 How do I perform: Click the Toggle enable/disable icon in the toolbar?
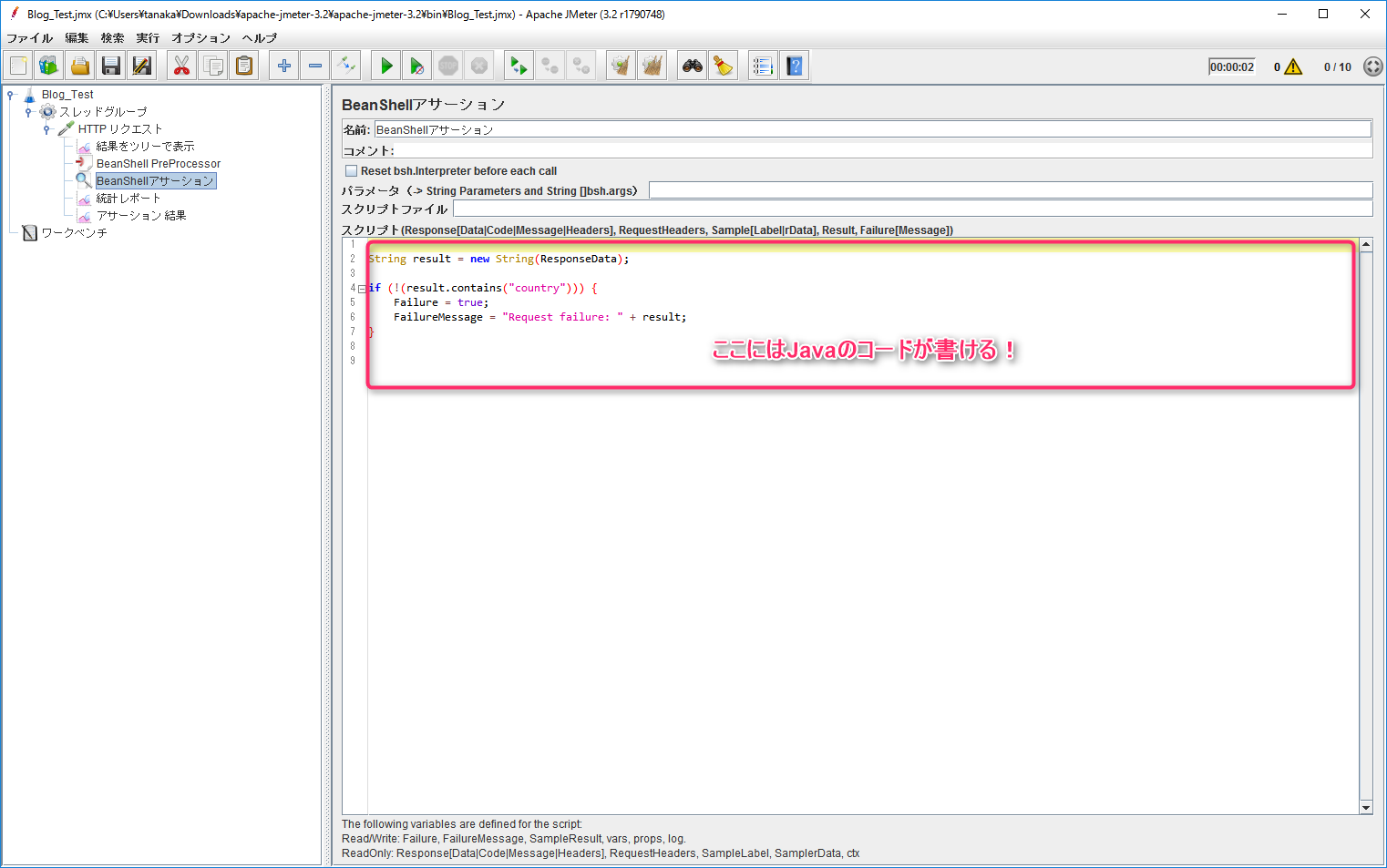click(x=346, y=66)
